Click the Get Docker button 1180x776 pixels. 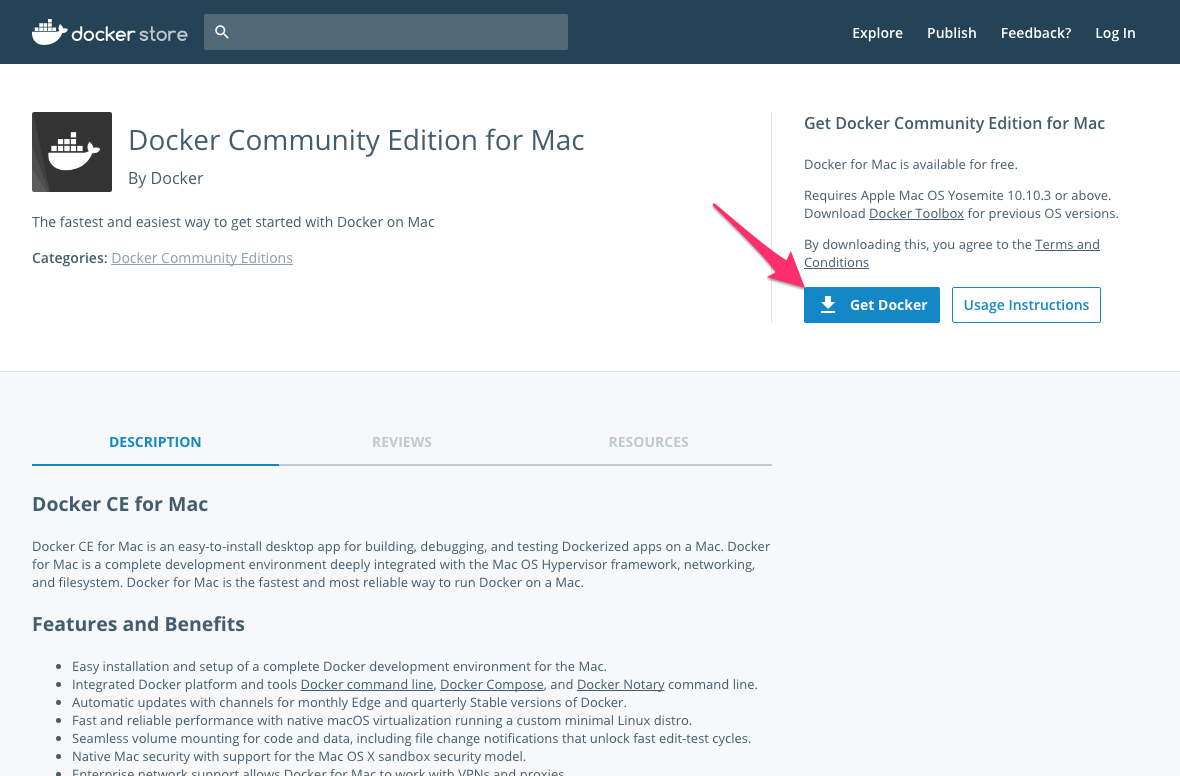[x=871, y=305]
